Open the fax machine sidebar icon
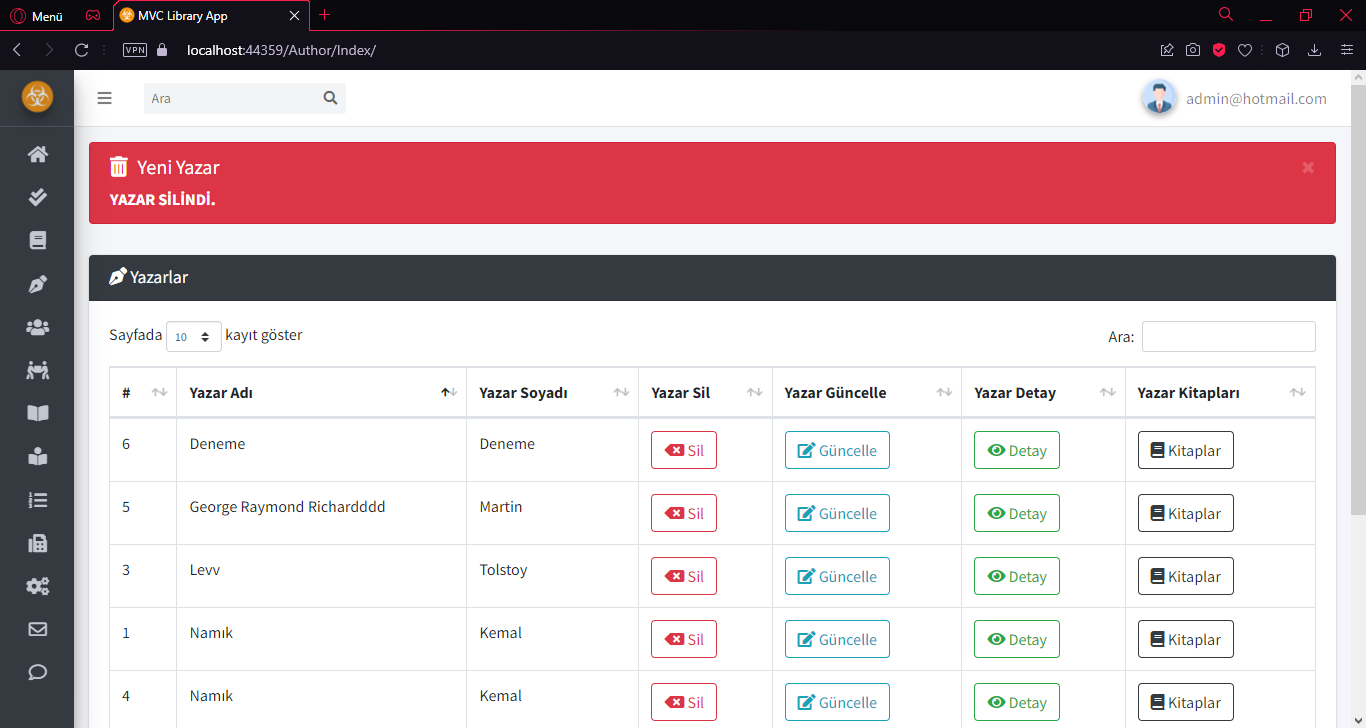This screenshot has height=728, width=1366. [x=37, y=543]
